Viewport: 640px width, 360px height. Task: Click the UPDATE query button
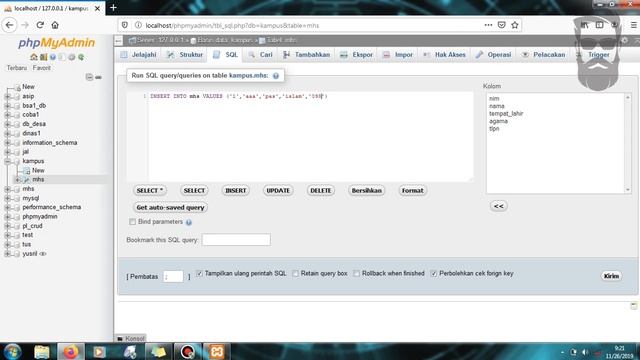click(278, 191)
